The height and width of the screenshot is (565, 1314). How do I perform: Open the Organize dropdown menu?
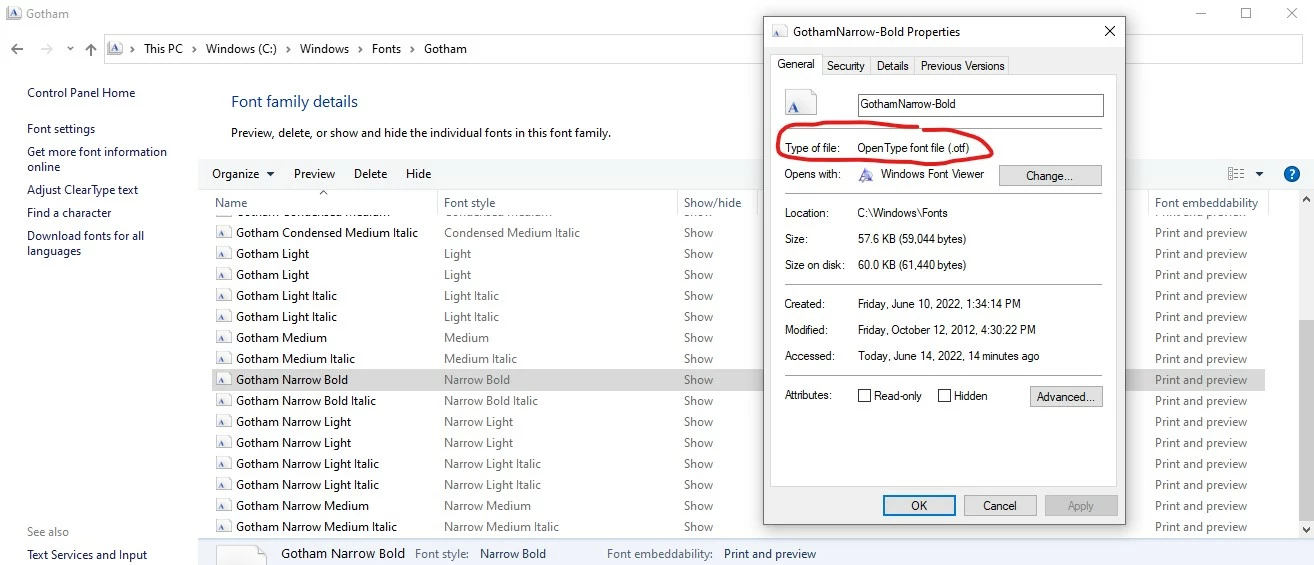[x=243, y=174]
